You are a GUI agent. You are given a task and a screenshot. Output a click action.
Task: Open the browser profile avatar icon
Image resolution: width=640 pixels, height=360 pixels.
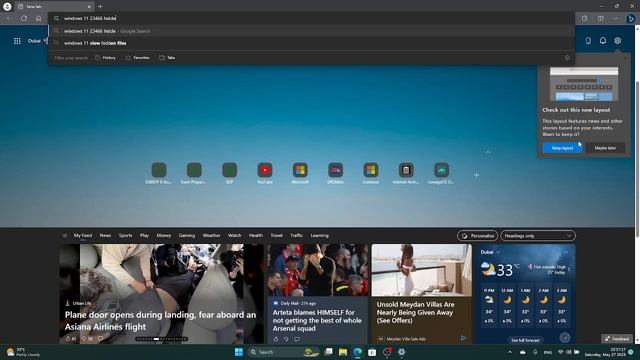pyautogui.click(x=7, y=6)
